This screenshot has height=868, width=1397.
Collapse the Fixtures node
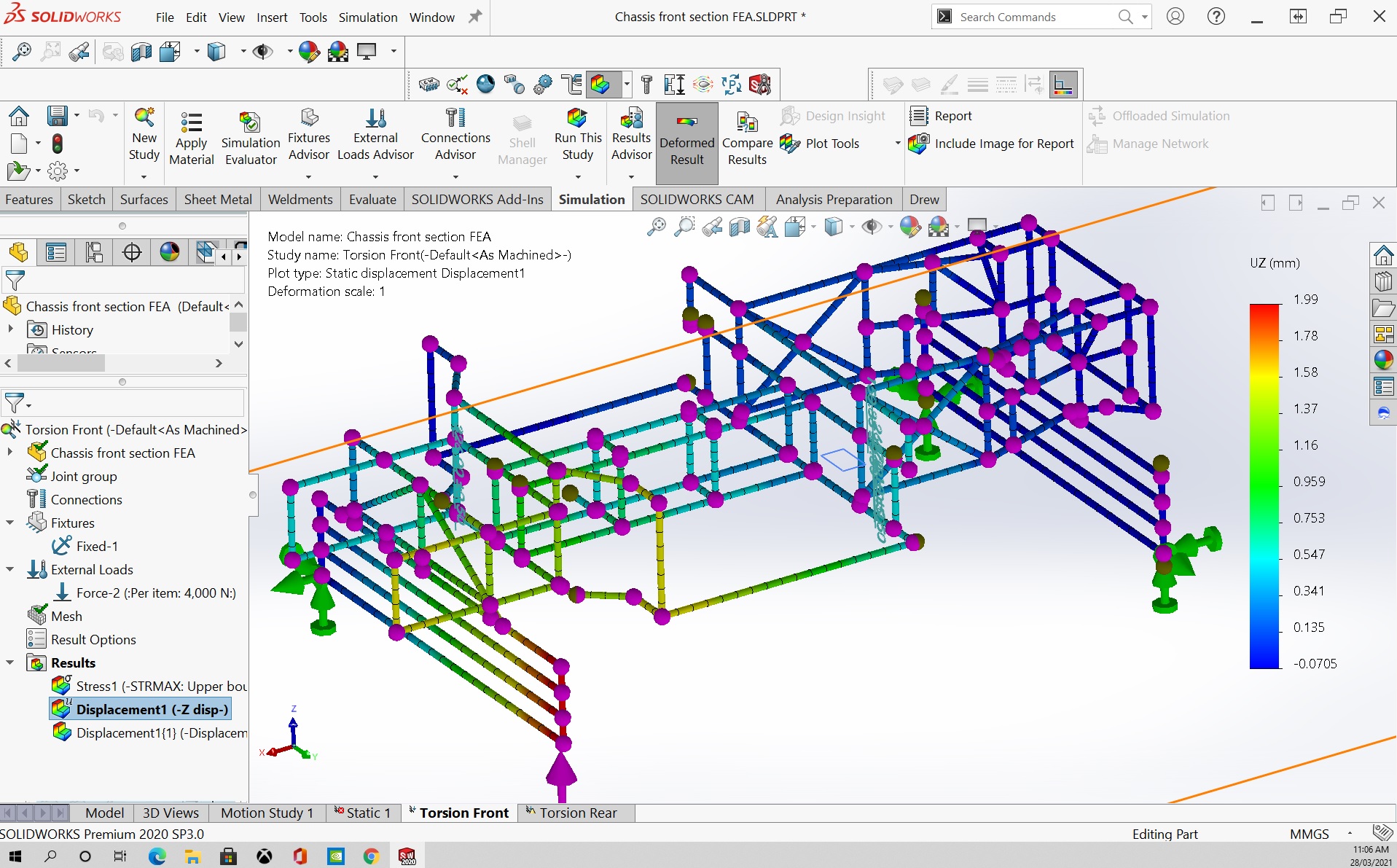click(10, 523)
